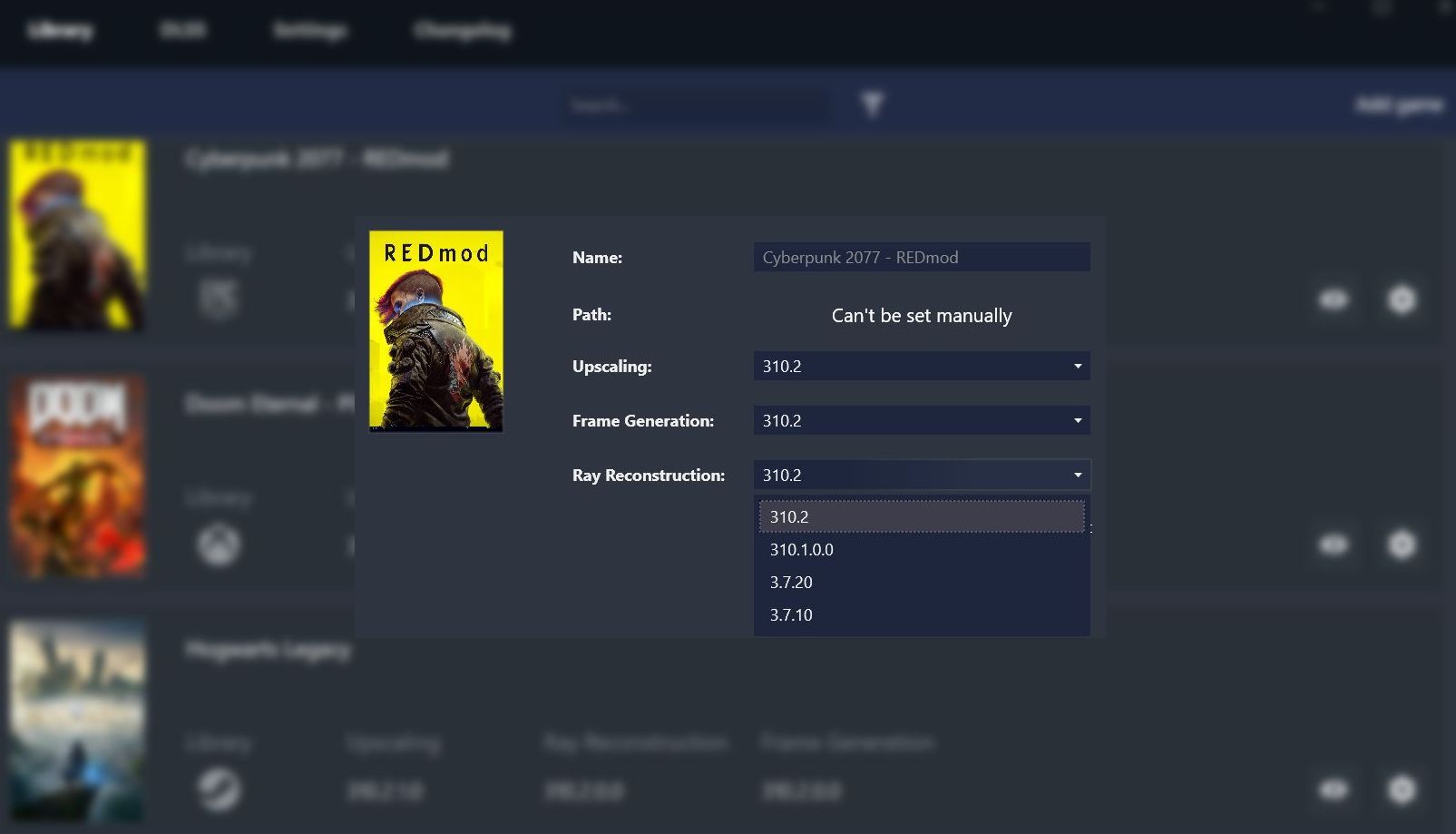This screenshot has width=1456, height=834.
Task: Click the REDmod cover art in dialog
Action: coord(436,330)
